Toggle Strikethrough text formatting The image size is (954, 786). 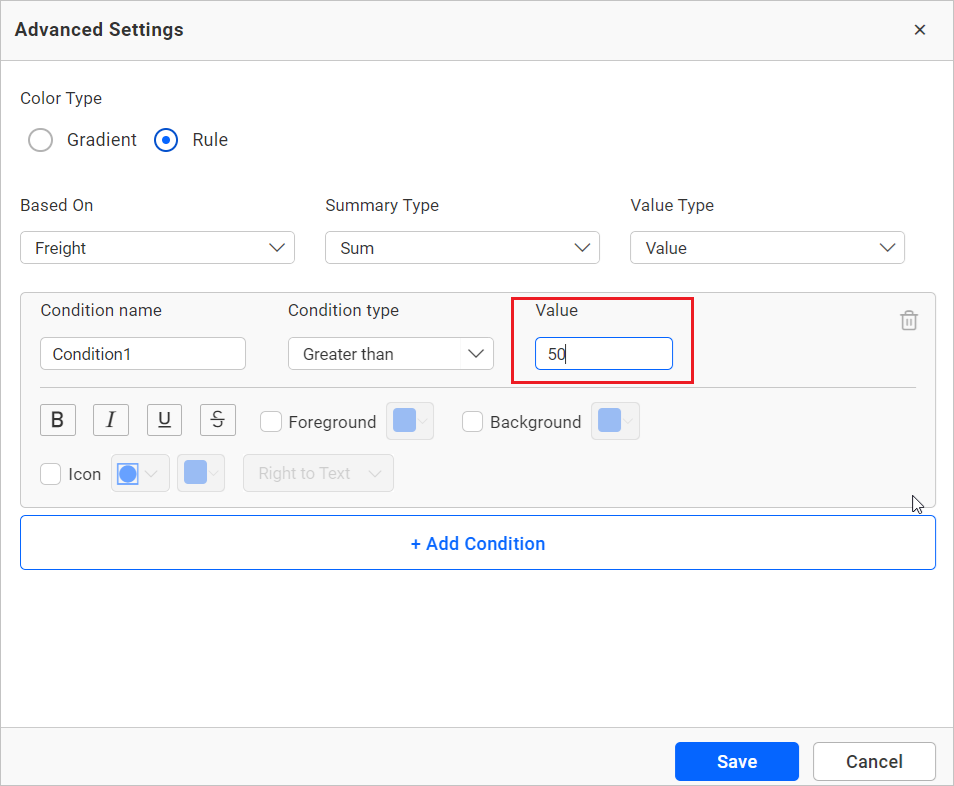click(218, 421)
